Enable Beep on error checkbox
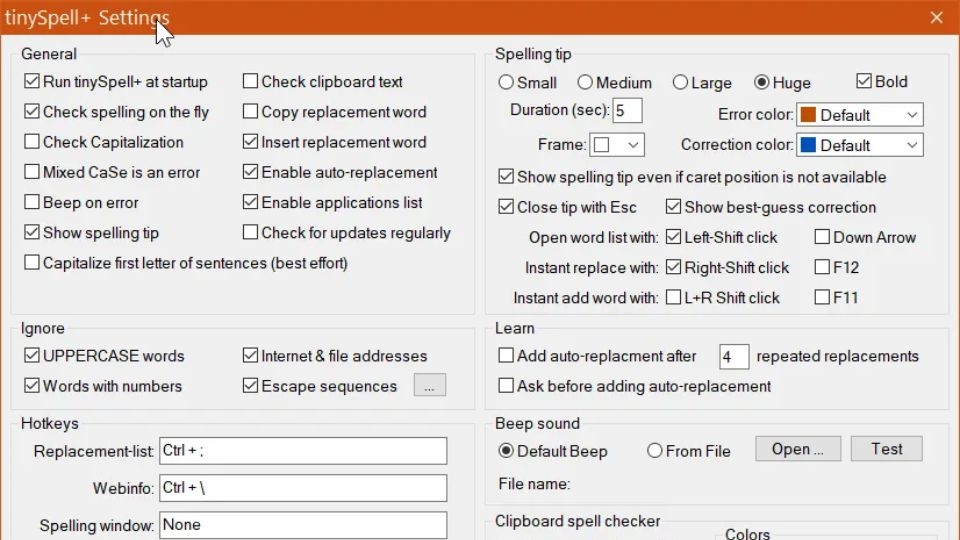Viewport: 960px width, 540px height. click(x=32, y=201)
